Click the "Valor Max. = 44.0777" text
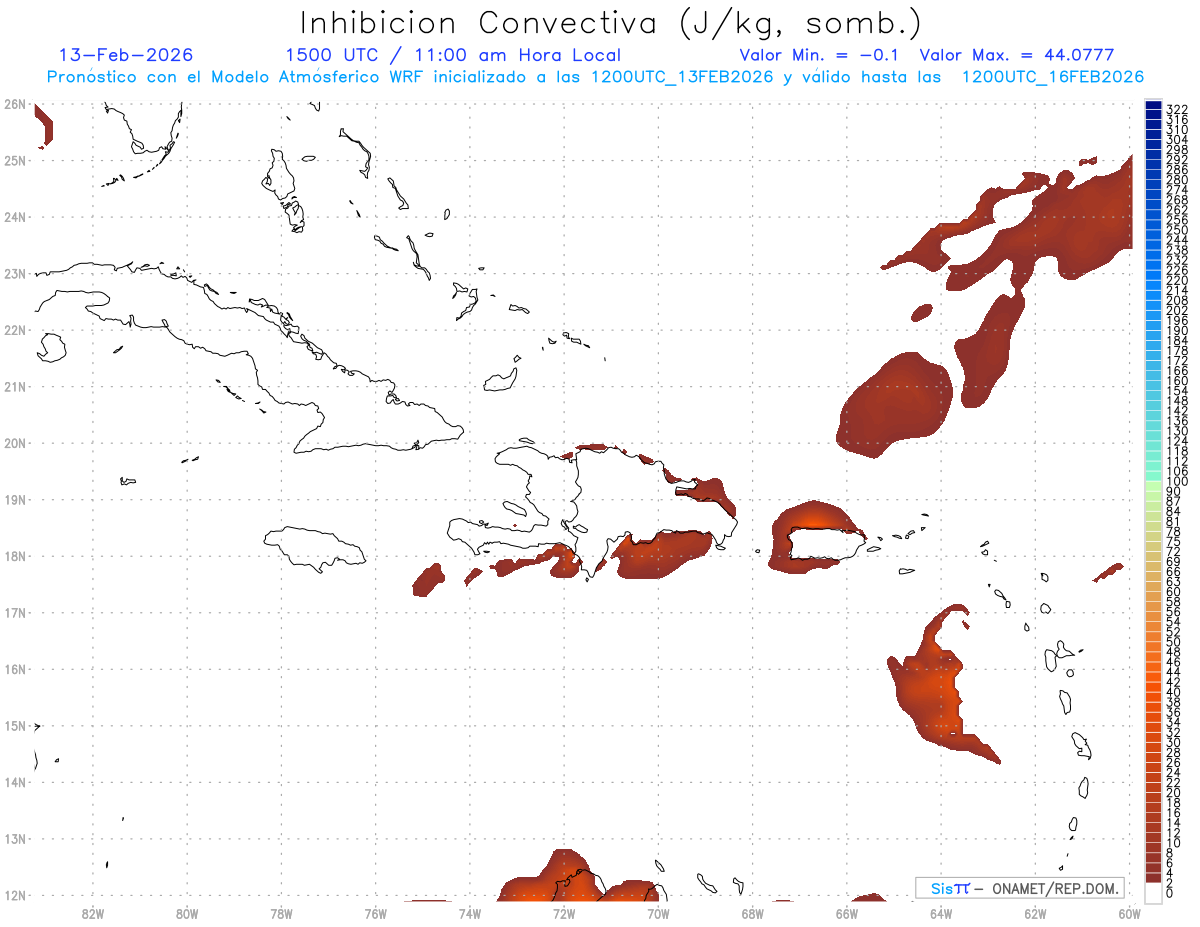The height and width of the screenshot is (927, 1200). pyautogui.click(x=1017, y=55)
